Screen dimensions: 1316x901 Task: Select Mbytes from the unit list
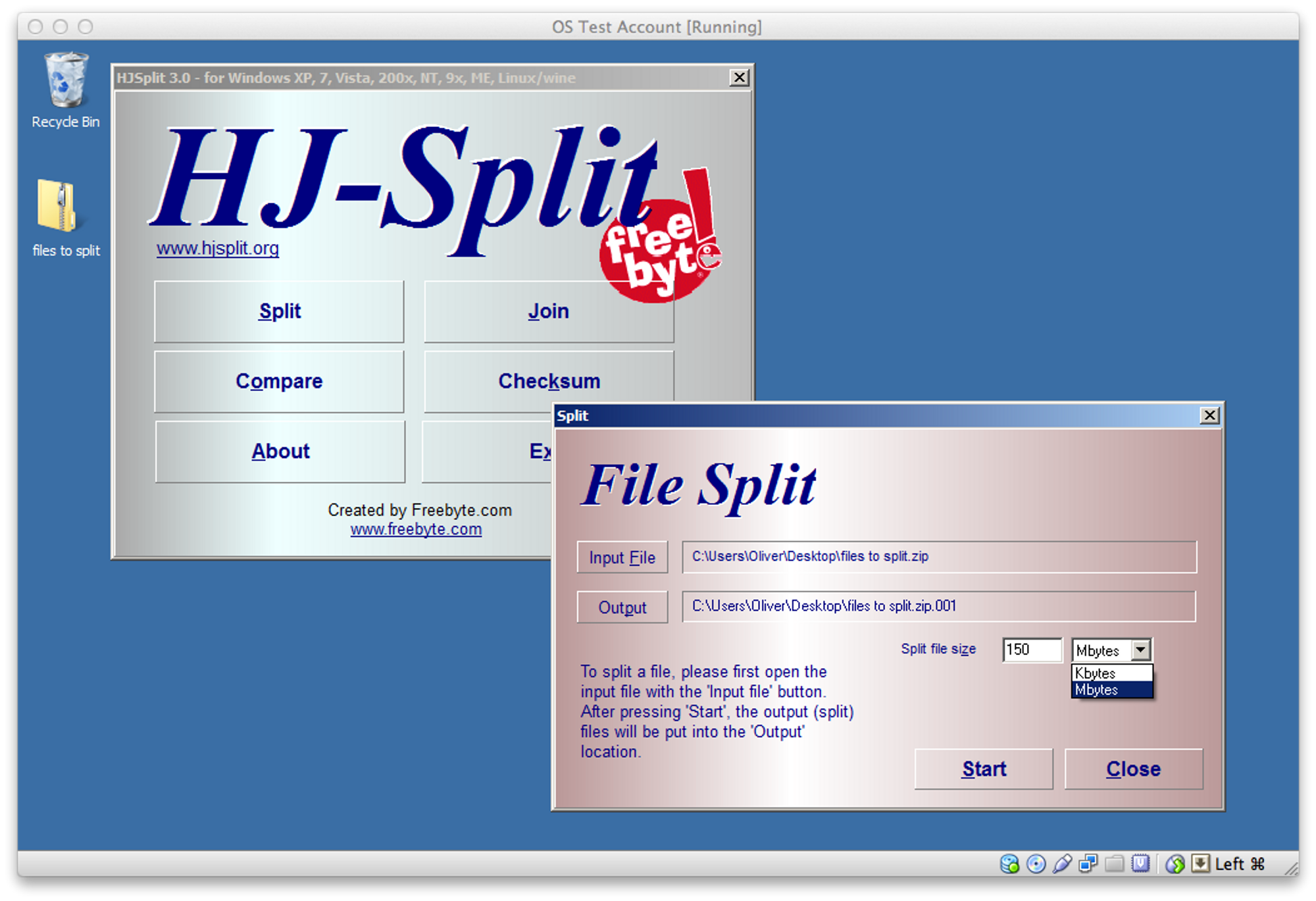[1112, 690]
